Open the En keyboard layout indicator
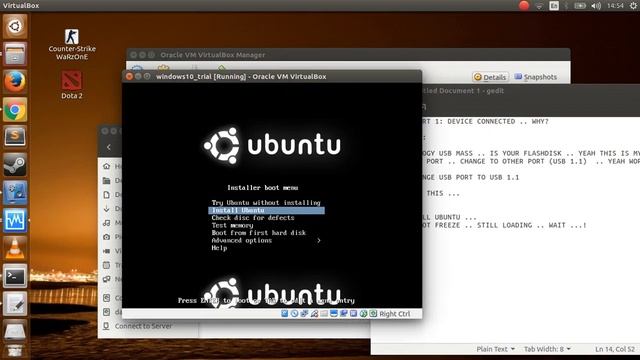 pyautogui.click(x=554, y=6)
